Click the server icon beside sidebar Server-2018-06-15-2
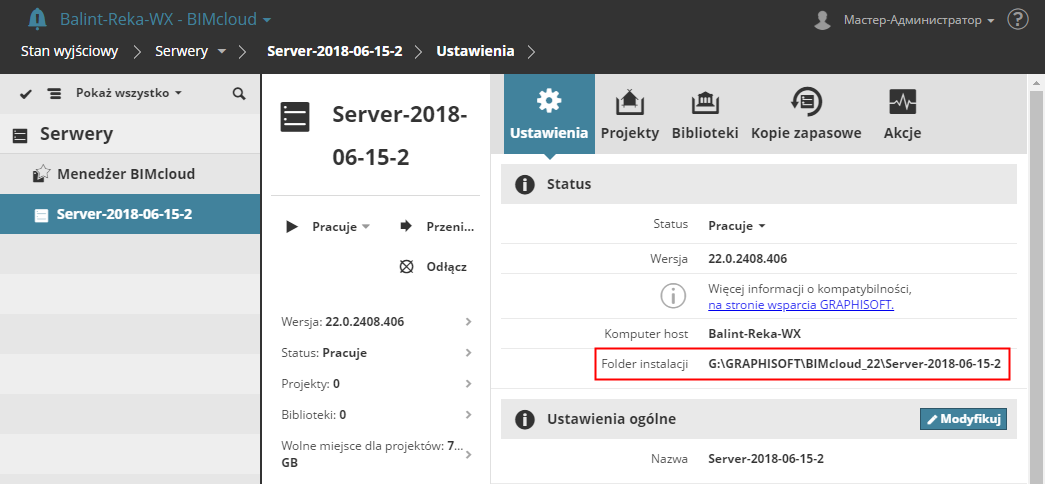The height and width of the screenshot is (484, 1045). click(x=41, y=215)
